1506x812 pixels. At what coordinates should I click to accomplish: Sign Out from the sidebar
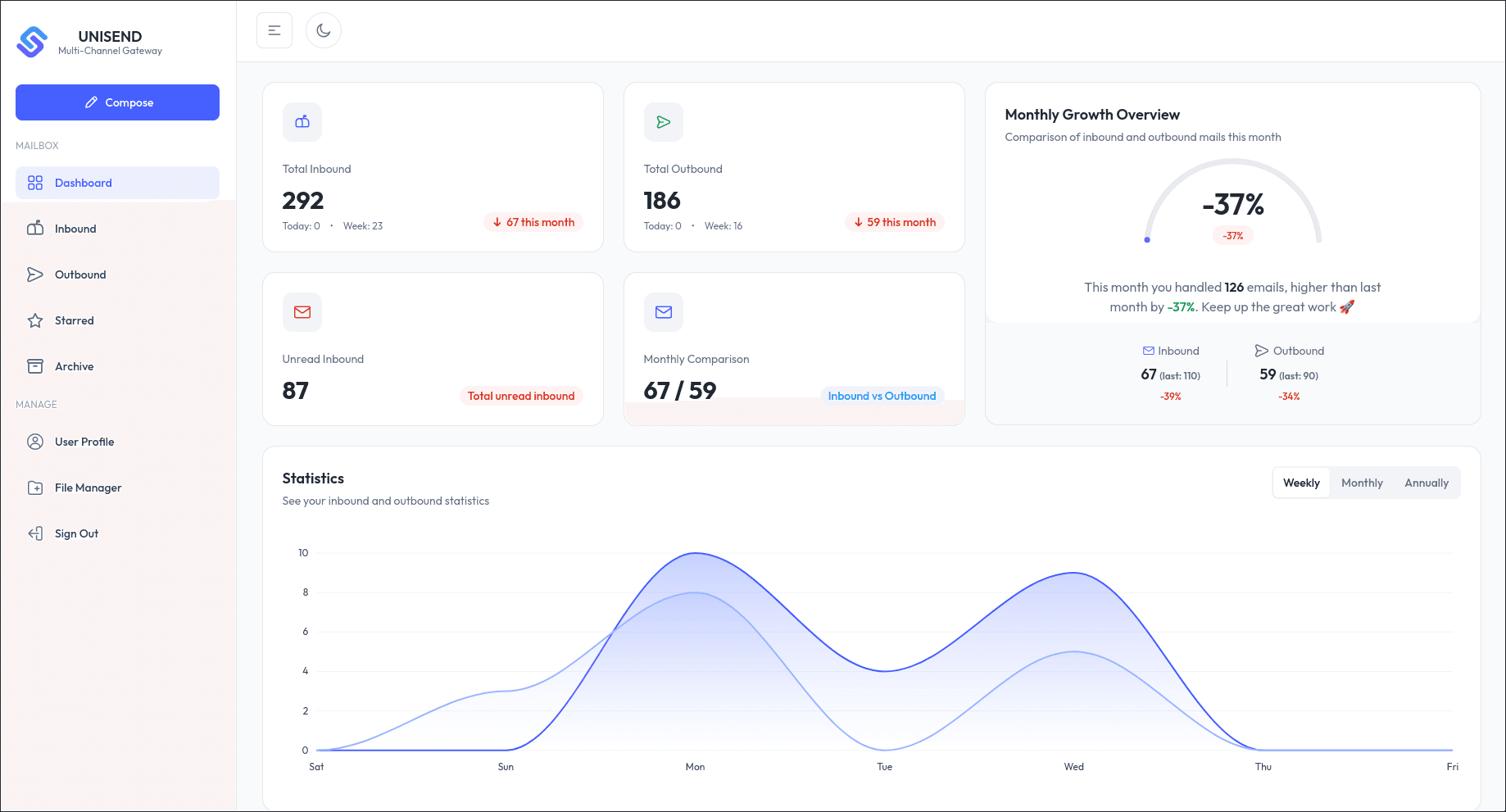click(x=77, y=533)
